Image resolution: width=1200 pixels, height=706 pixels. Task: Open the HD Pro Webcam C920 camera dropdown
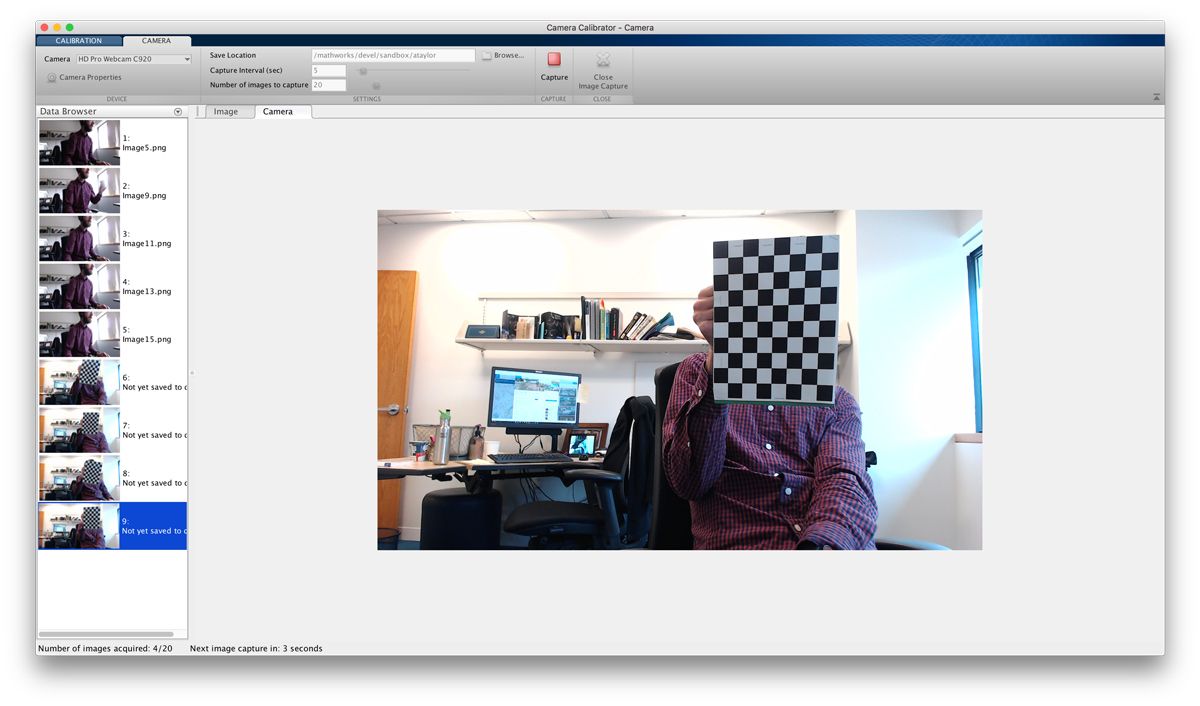point(133,58)
